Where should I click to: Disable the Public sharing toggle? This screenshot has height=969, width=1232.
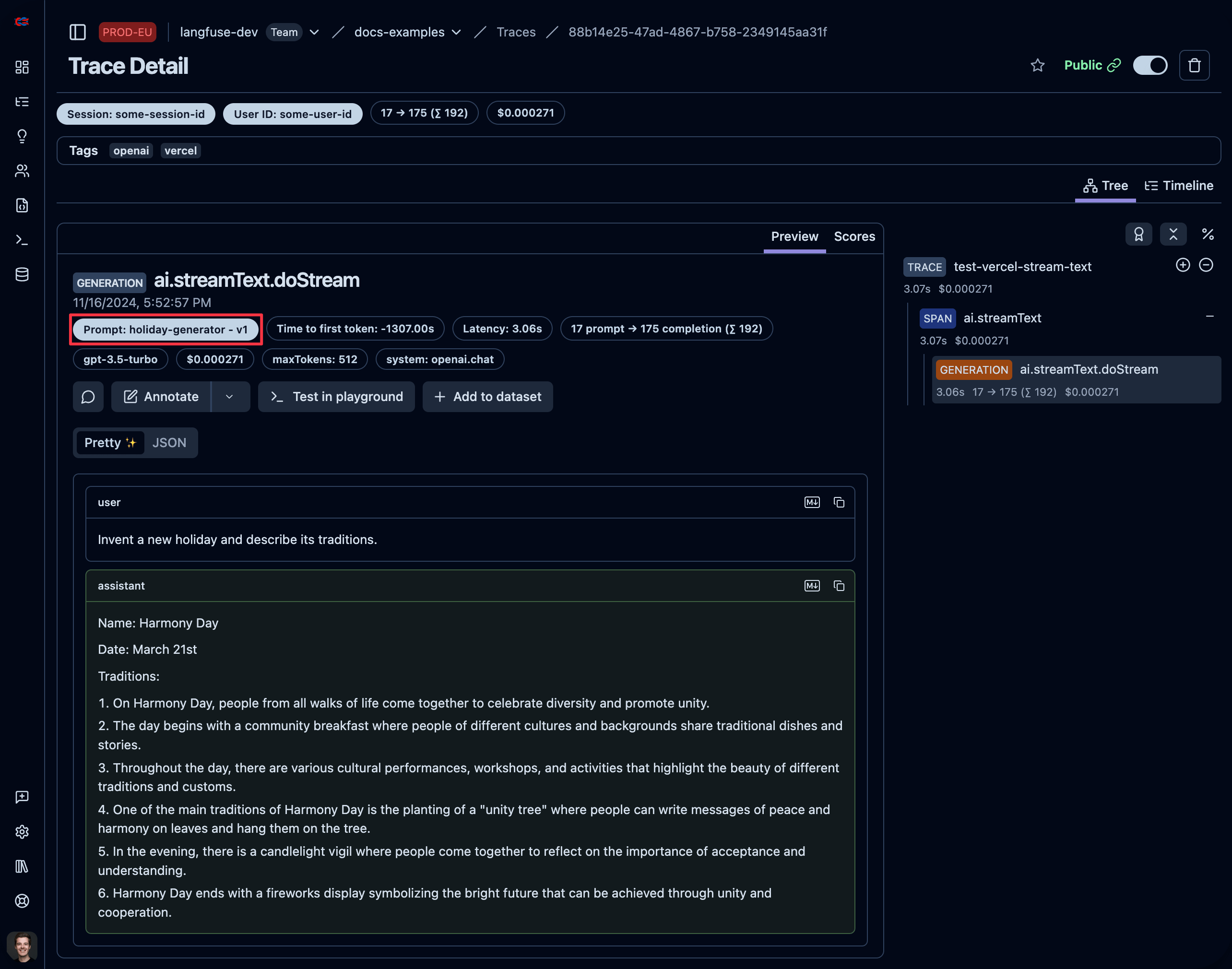[x=1149, y=65]
